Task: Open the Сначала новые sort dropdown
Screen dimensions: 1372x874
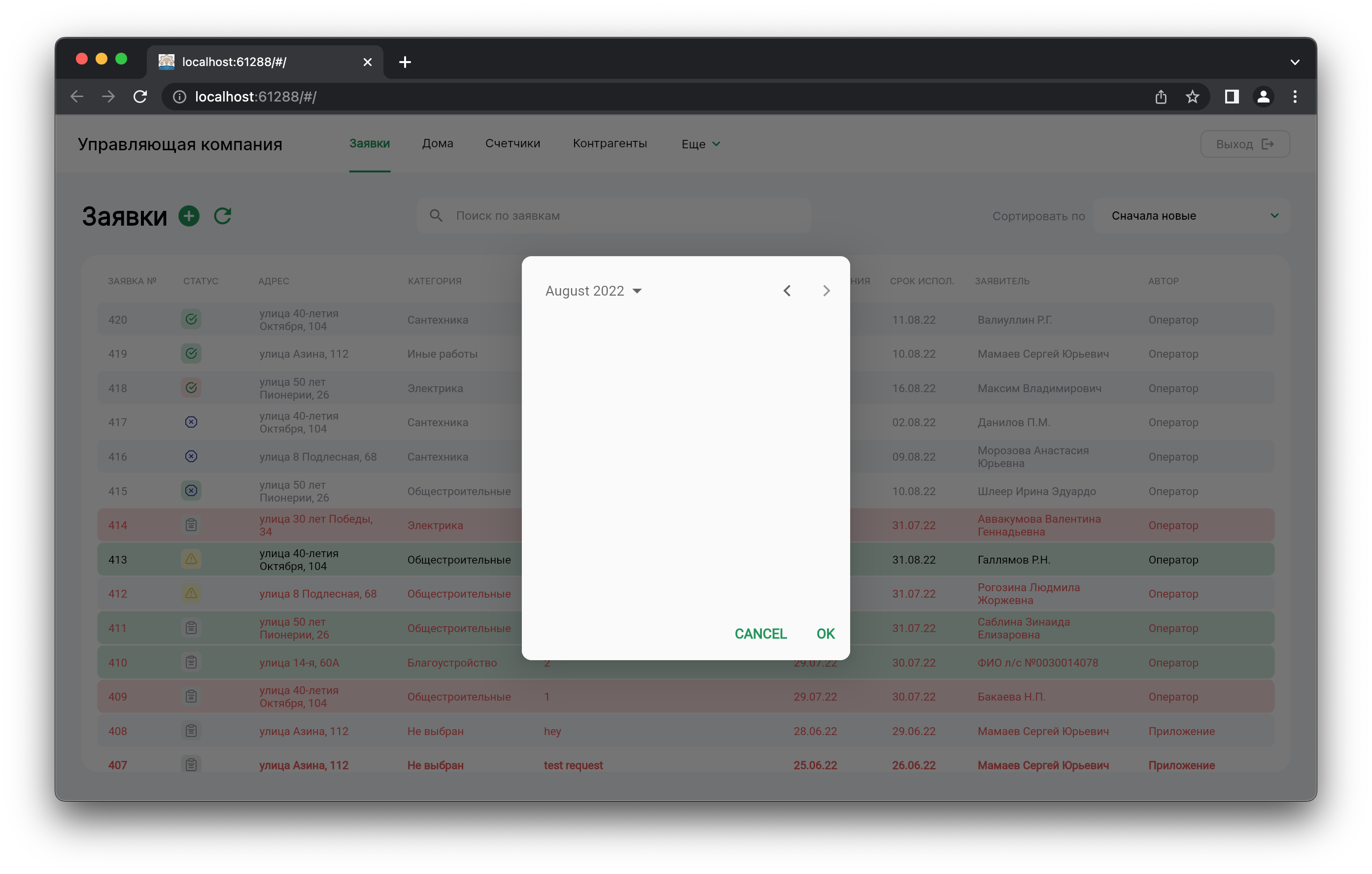Action: (x=1192, y=216)
